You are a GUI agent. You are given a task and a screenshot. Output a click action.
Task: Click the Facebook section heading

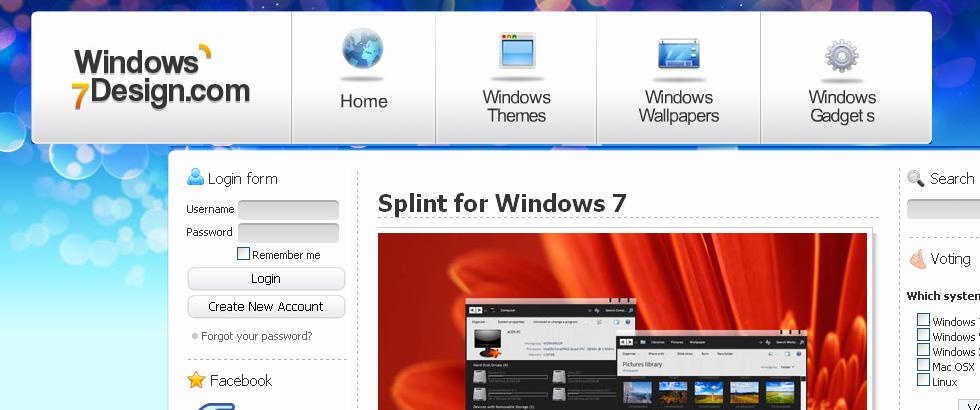[x=241, y=381]
